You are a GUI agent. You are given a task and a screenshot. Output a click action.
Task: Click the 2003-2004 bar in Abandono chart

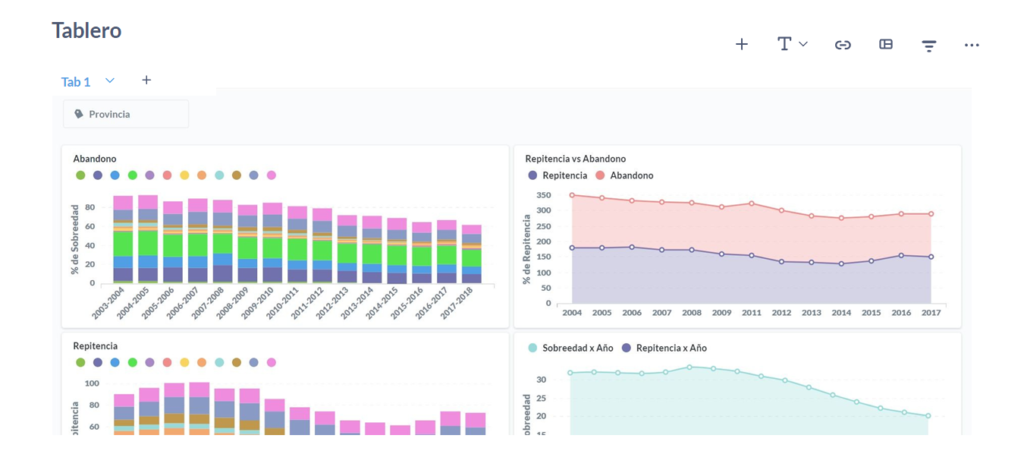(x=123, y=240)
